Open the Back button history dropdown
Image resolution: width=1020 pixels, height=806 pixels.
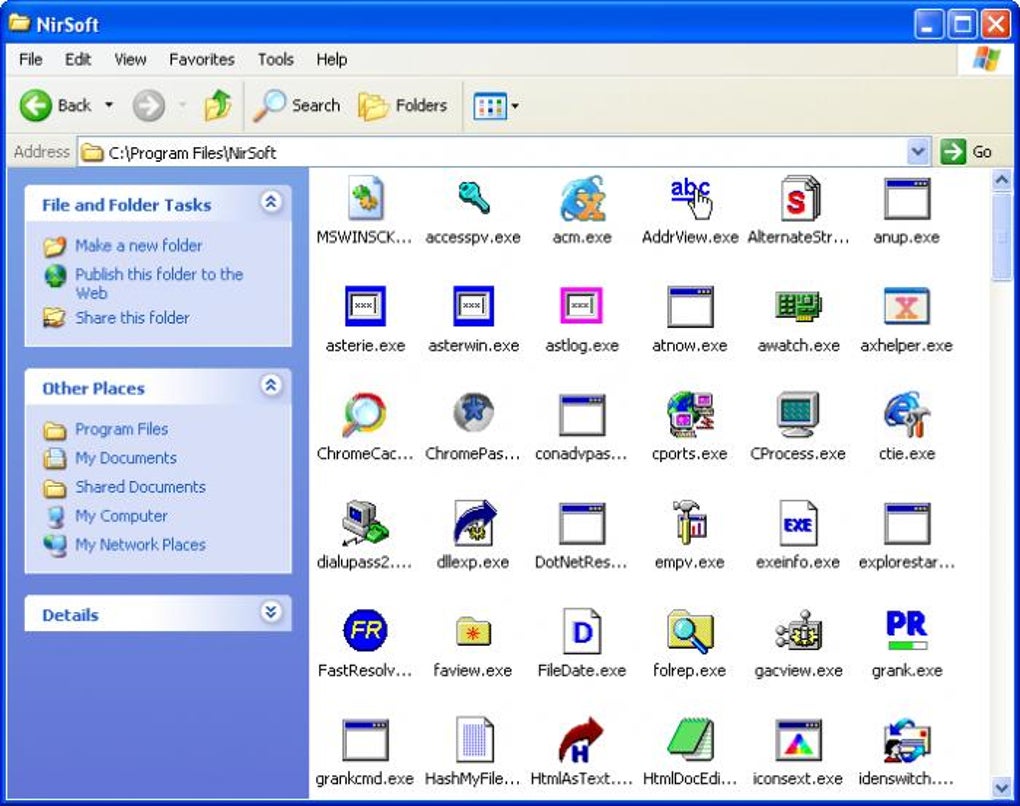[x=109, y=105]
